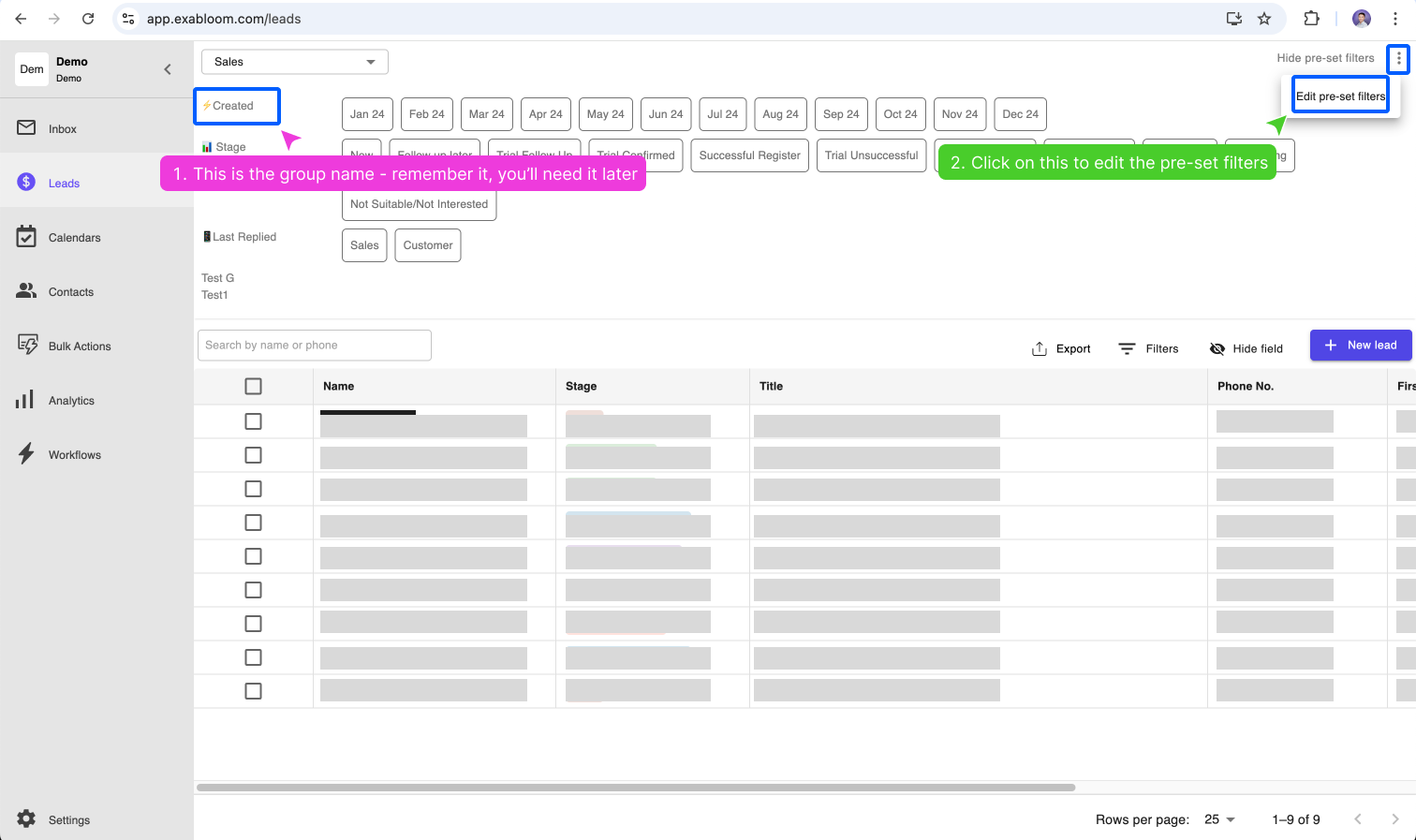Click the three-dot pre-set filters menu

(1398, 59)
